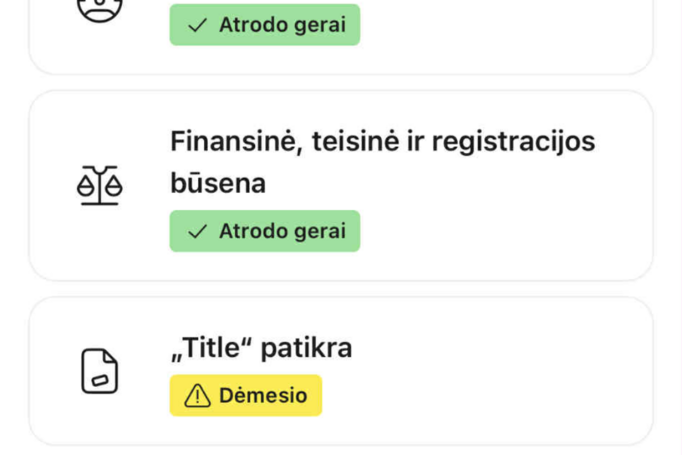The height and width of the screenshot is (455, 682).
Task: Tap the "Atrodo gerai" text in the top badge
Action: (x=282, y=25)
